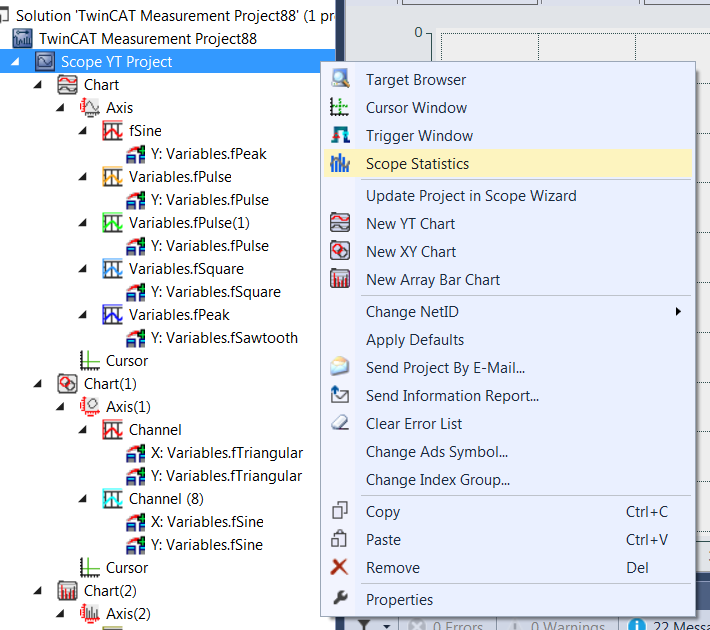Click the orange Variables.fPulse channel icon

click(x=112, y=177)
